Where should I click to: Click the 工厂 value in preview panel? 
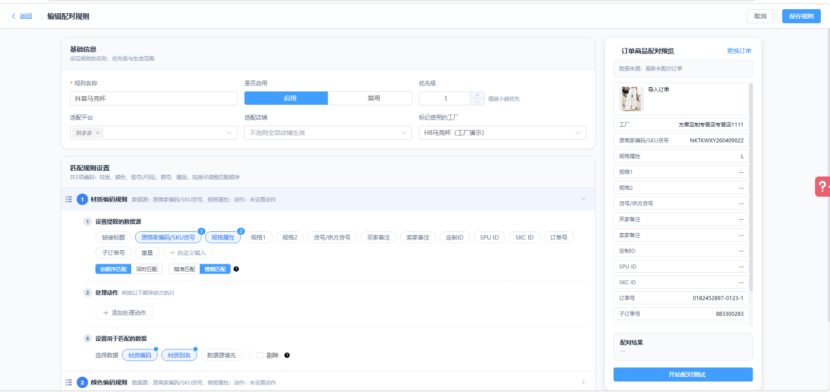coord(711,125)
